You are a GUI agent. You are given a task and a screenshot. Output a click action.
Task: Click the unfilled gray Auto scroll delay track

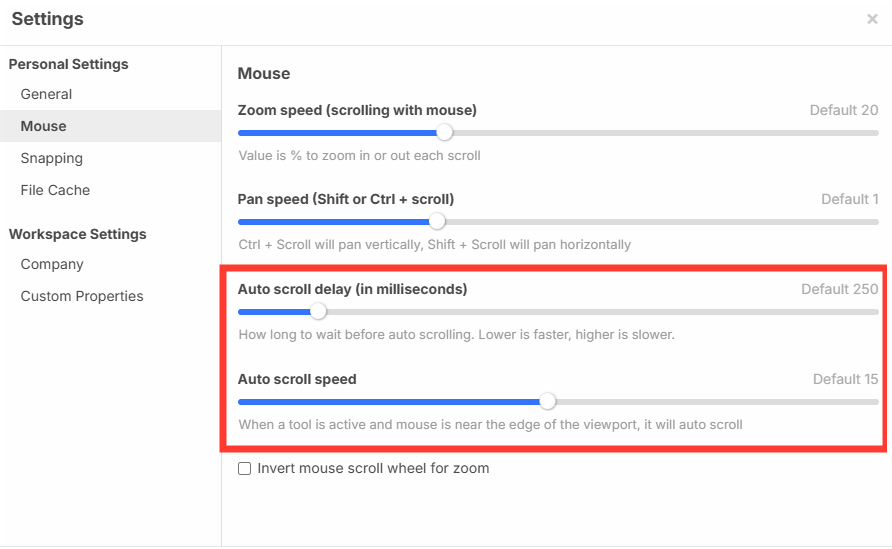pyautogui.click(x=600, y=312)
